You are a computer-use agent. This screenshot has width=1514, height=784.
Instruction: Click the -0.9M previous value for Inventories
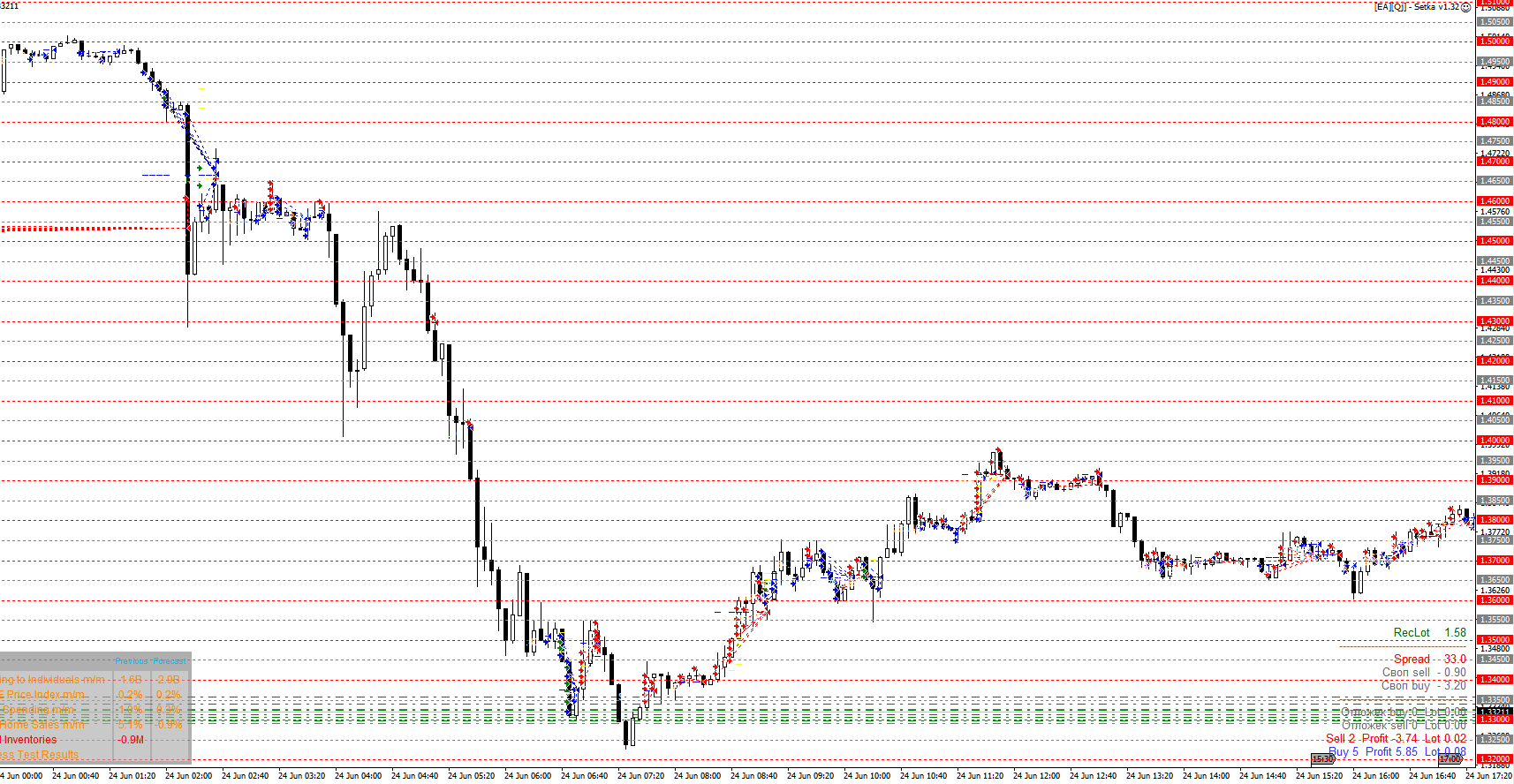tap(131, 740)
